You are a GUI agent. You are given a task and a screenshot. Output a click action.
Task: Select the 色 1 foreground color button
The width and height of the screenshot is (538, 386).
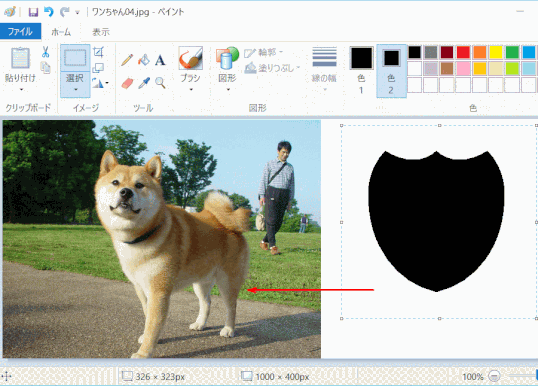361,70
